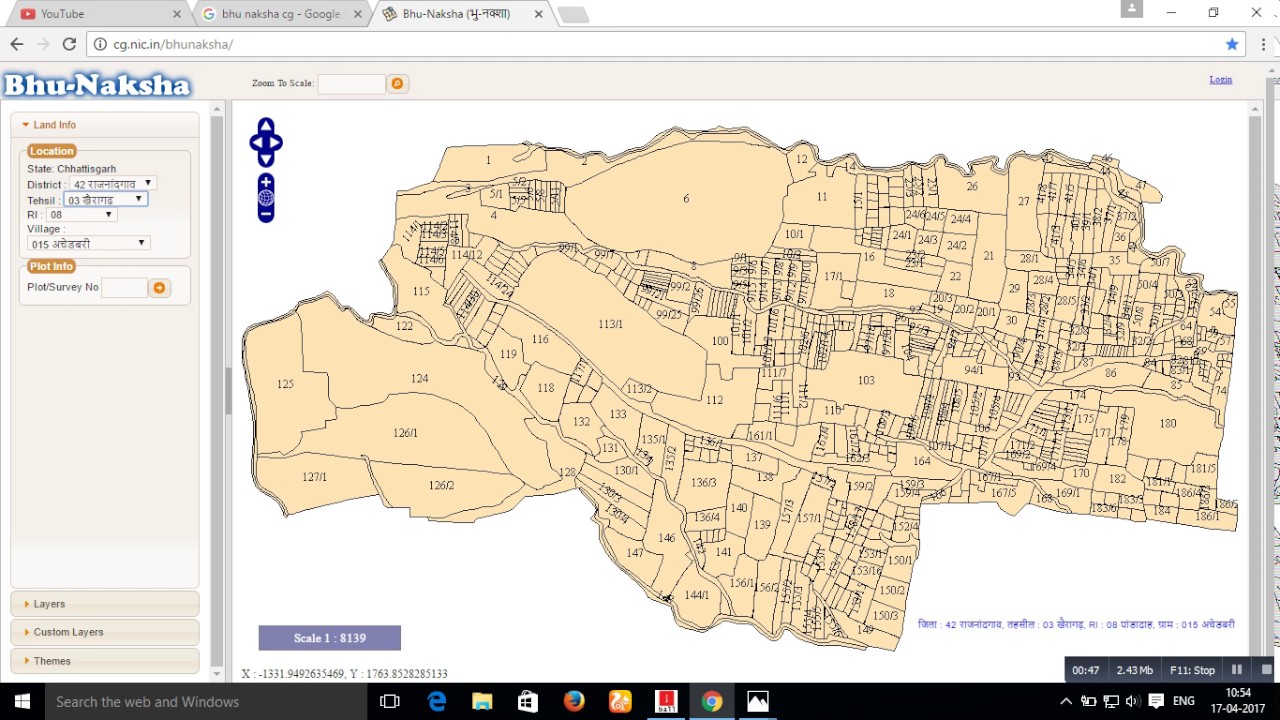Image resolution: width=1280 pixels, height=720 pixels.
Task: Expand the Layers panel
Action: click(x=105, y=604)
